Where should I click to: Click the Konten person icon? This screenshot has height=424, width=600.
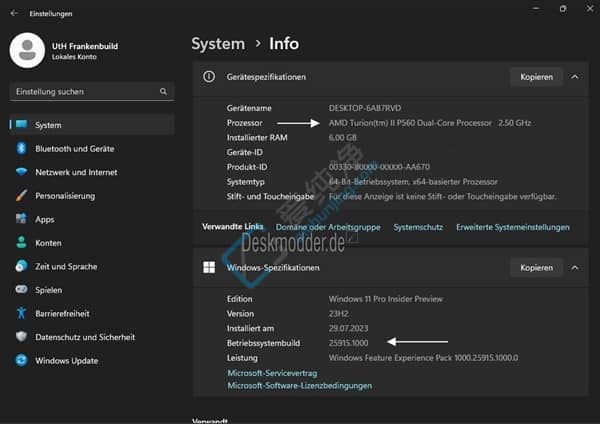point(20,243)
